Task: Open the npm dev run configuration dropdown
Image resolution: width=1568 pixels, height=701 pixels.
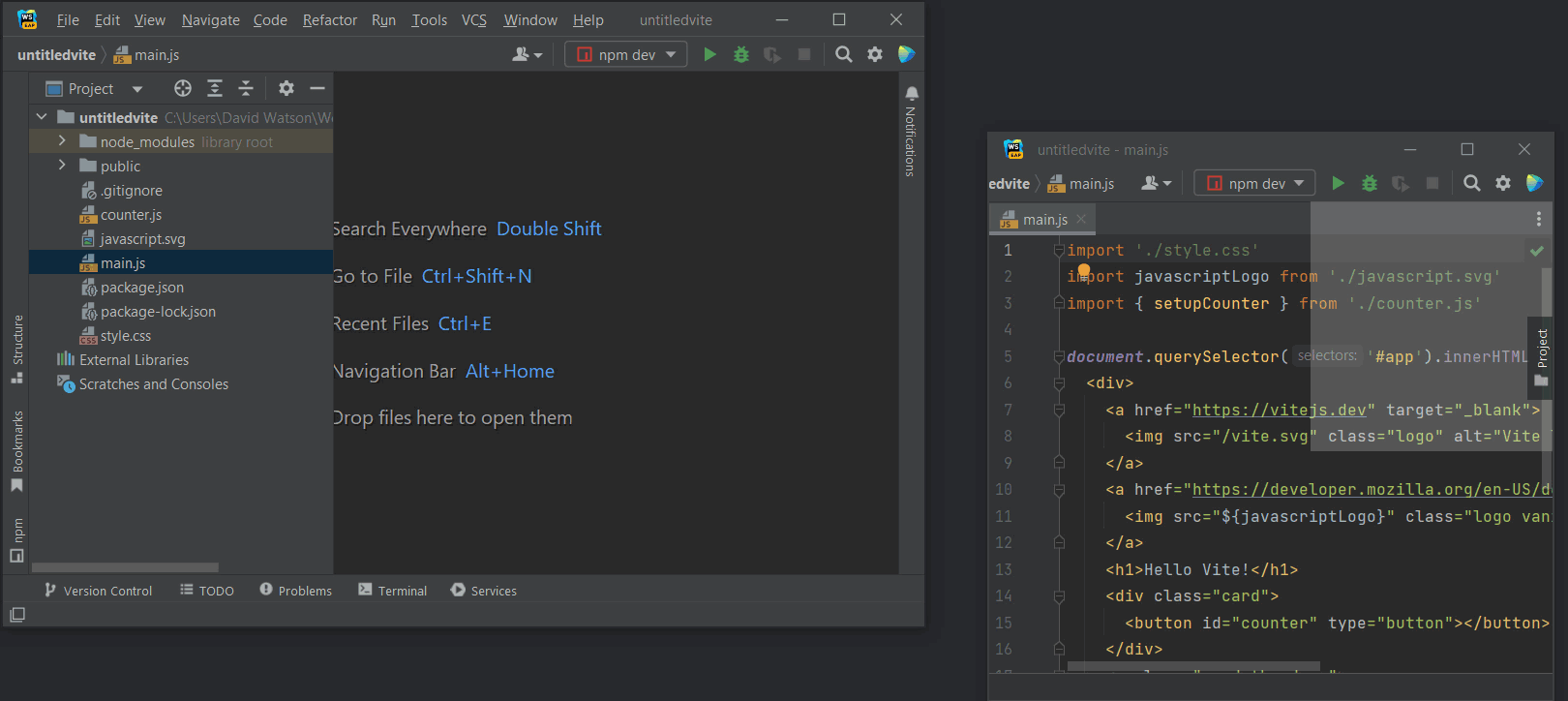Action: click(626, 55)
